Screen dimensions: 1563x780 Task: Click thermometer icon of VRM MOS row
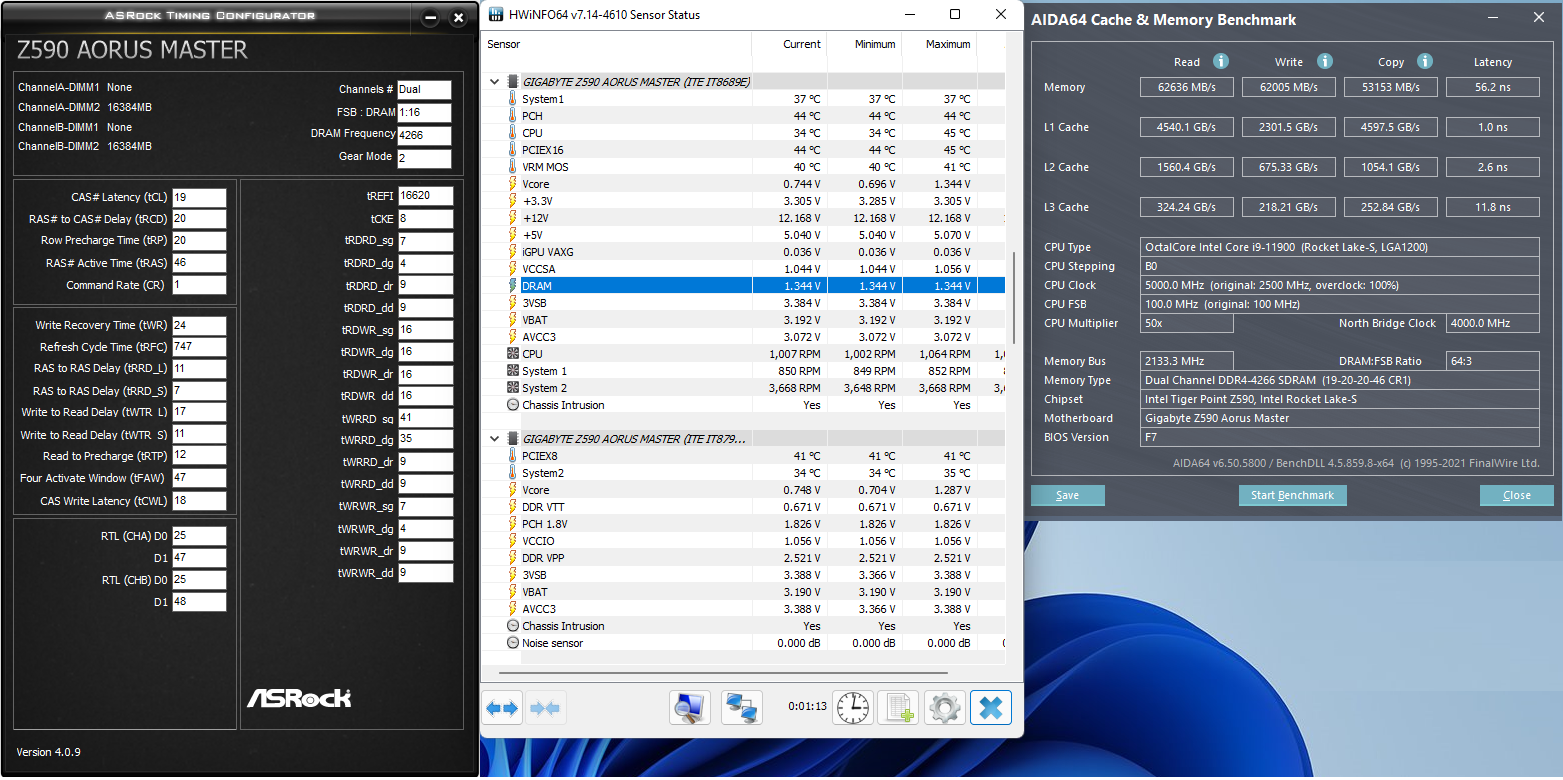point(513,167)
